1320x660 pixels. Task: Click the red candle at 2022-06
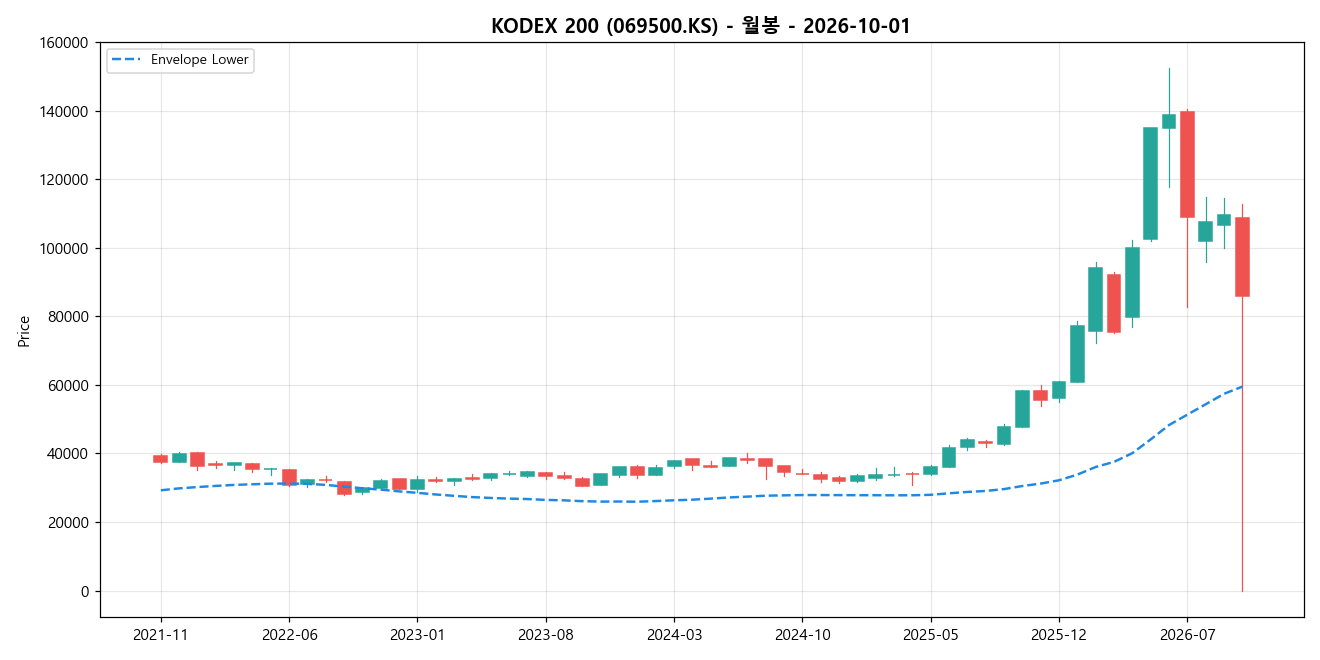tap(289, 477)
